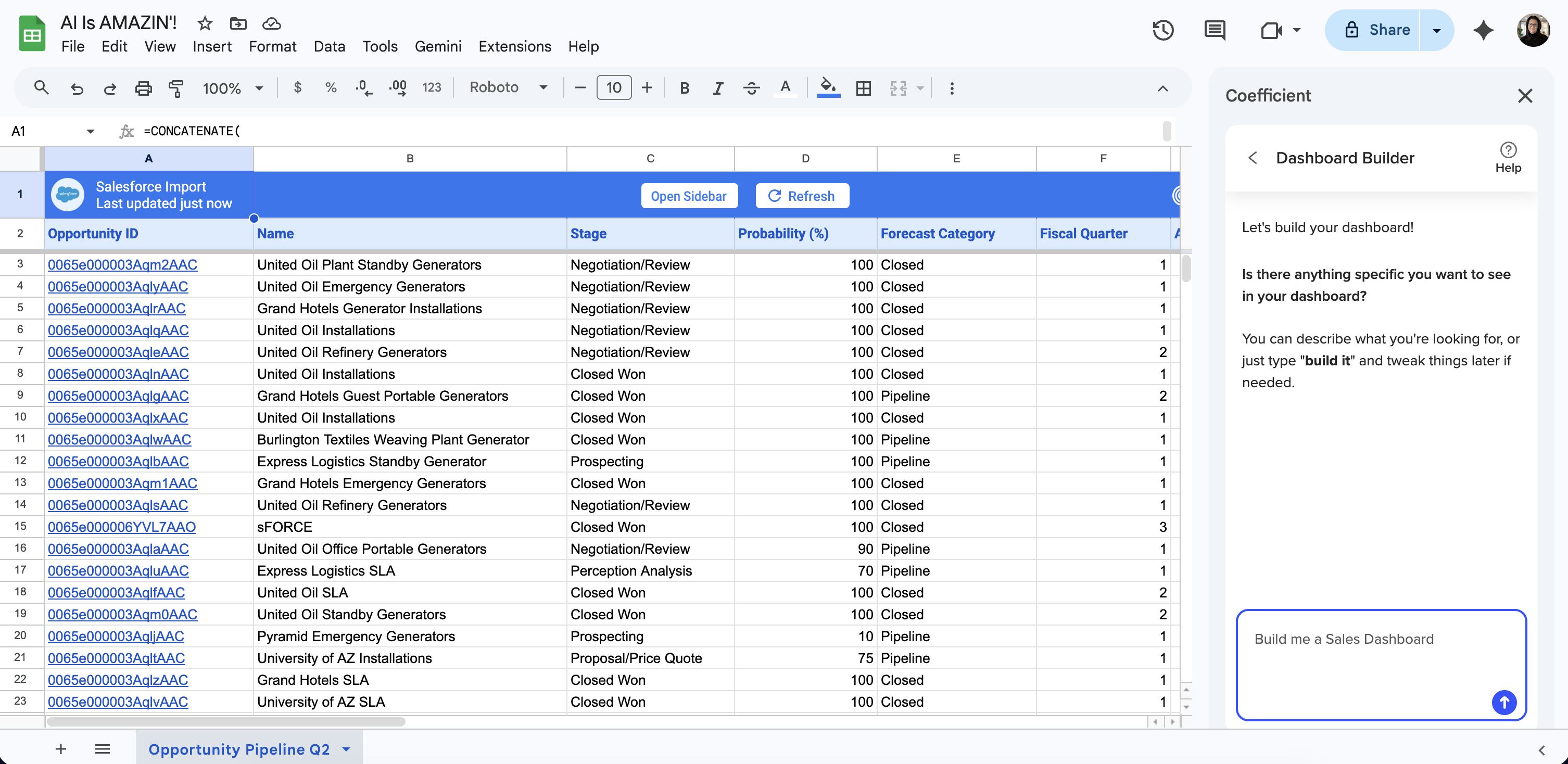The height and width of the screenshot is (764, 1568).
Task: Go back from Dashboard Builder
Action: click(x=1252, y=158)
